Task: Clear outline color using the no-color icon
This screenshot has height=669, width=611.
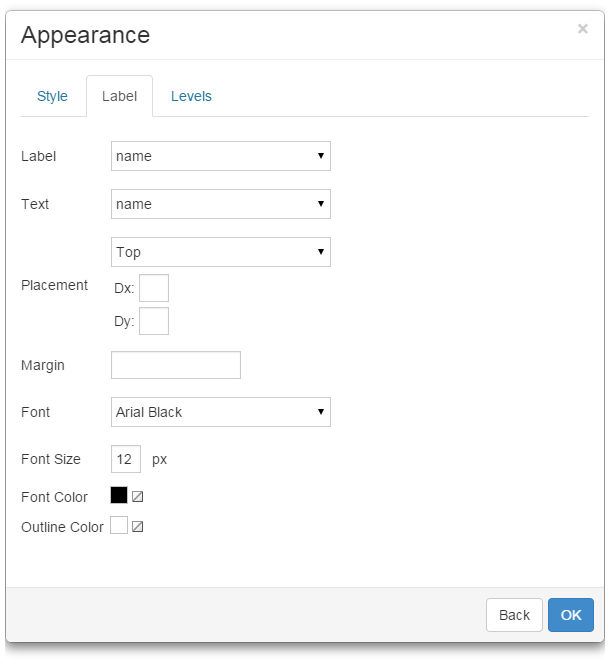Action: [137, 527]
